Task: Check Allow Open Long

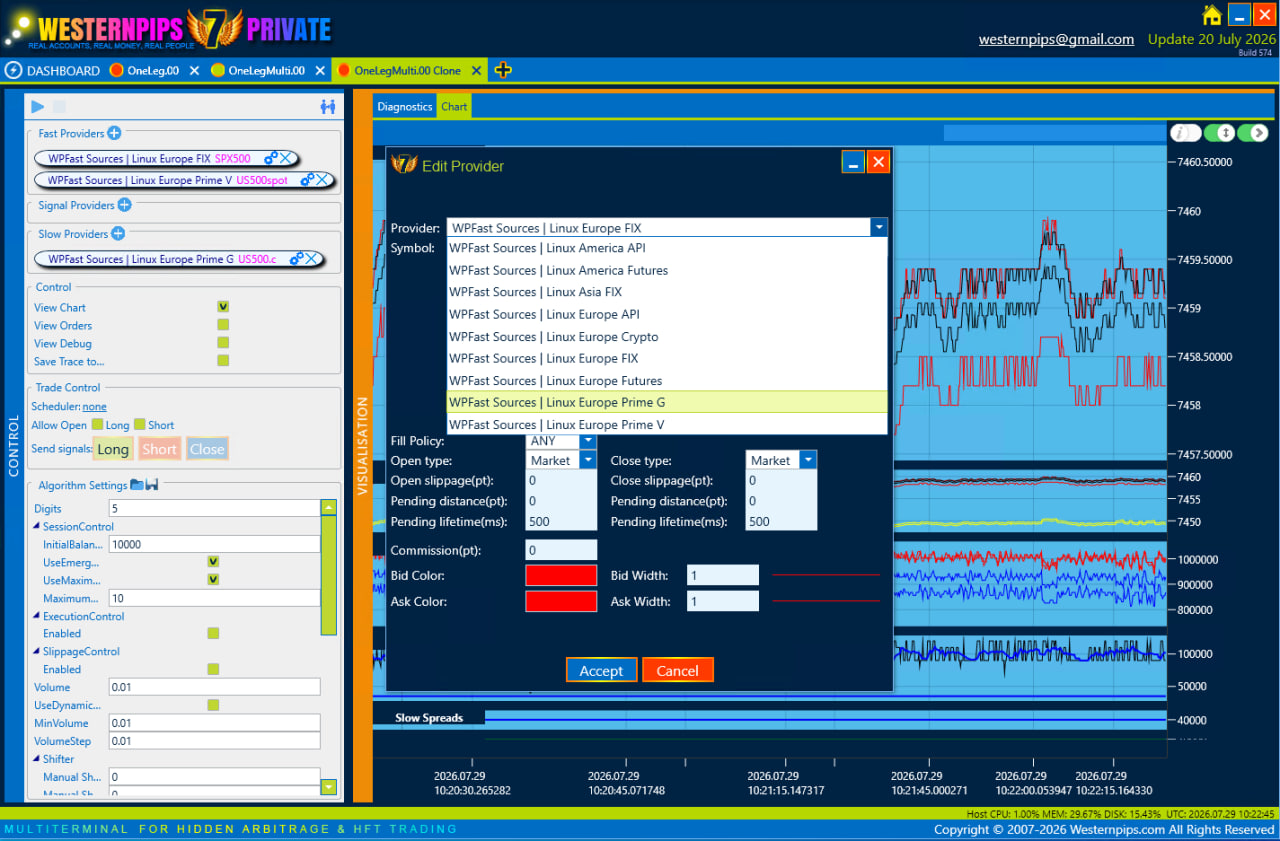Action: point(97,425)
